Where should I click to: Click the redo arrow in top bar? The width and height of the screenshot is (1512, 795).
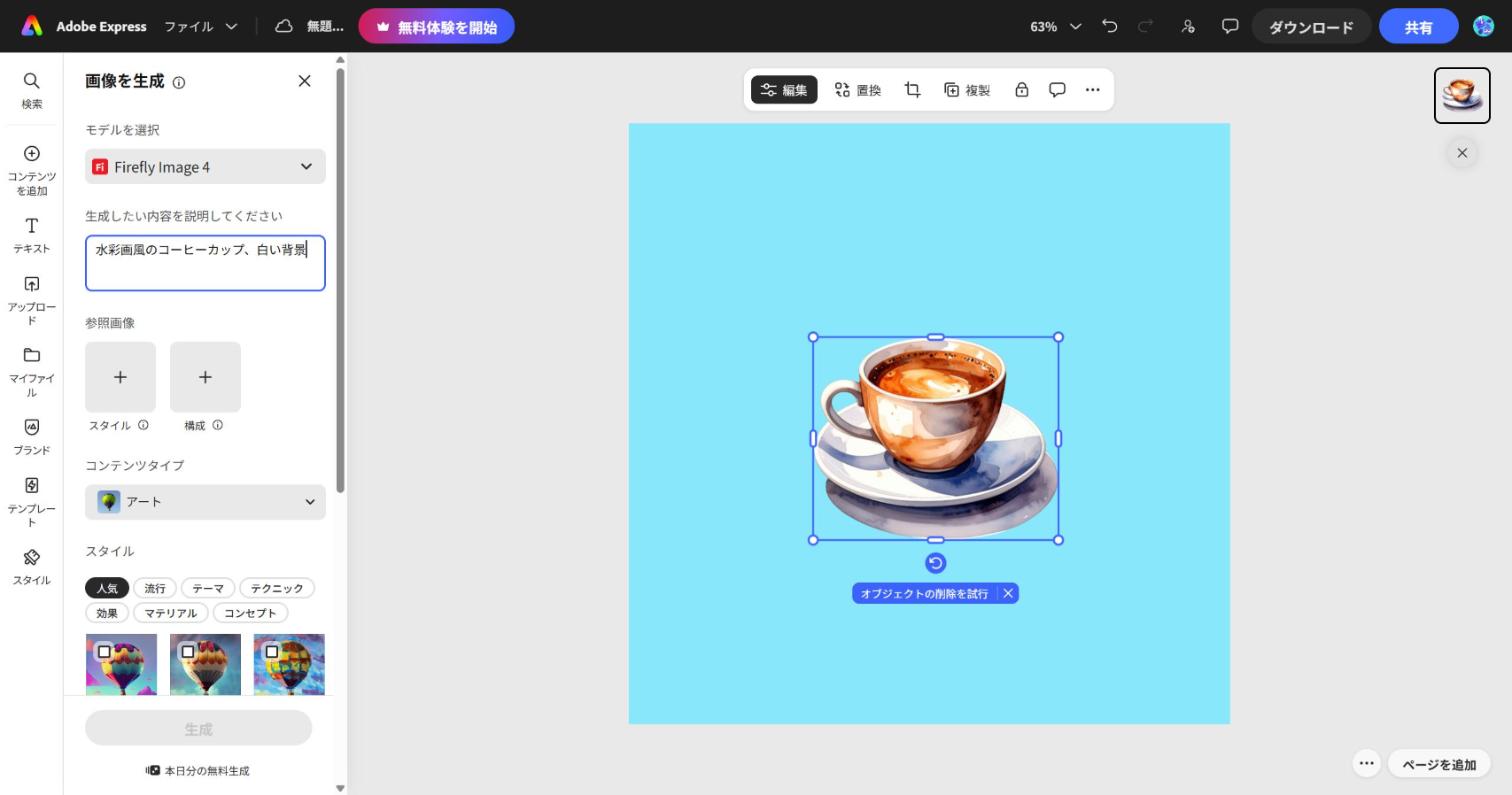pyautogui.click(x=1146, y=26)
